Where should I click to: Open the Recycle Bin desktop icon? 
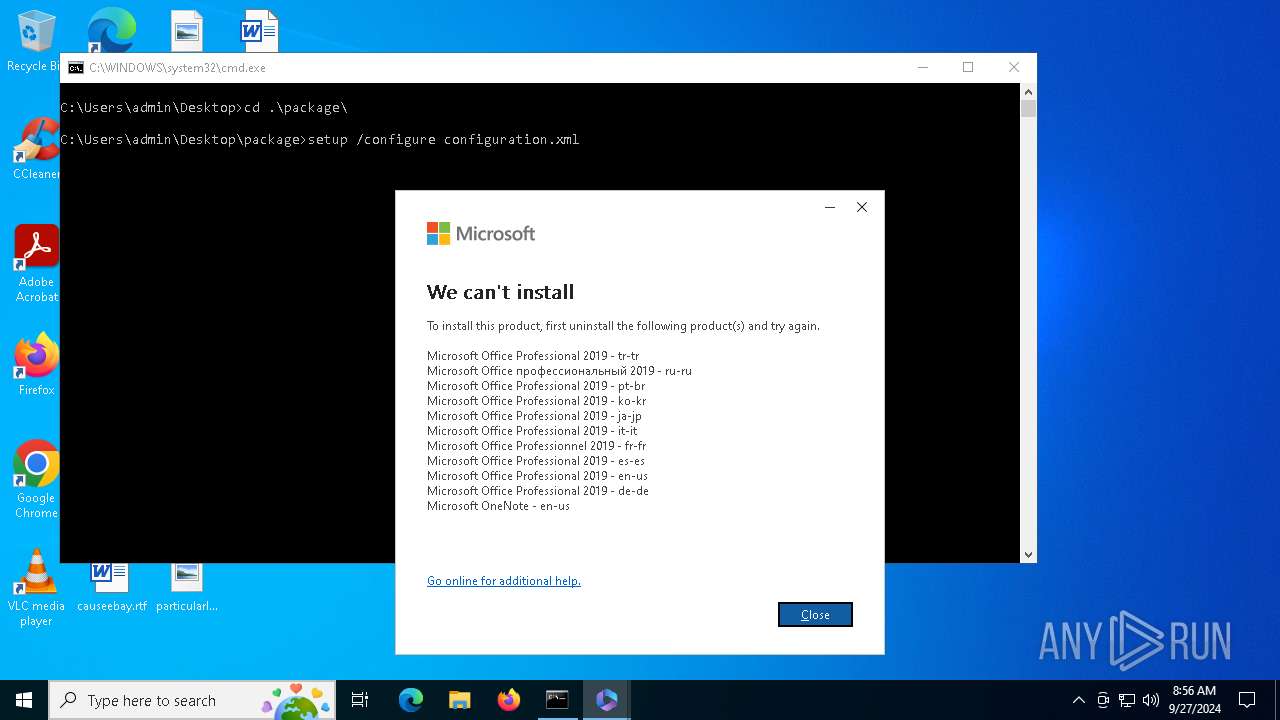34,40
